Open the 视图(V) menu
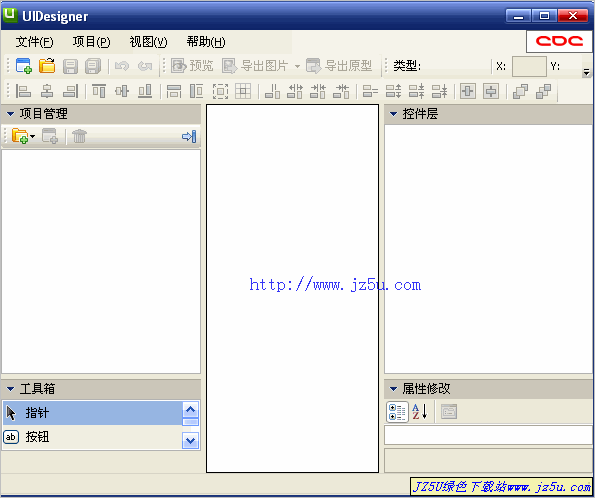595x498 pixels. pos(148,42)
